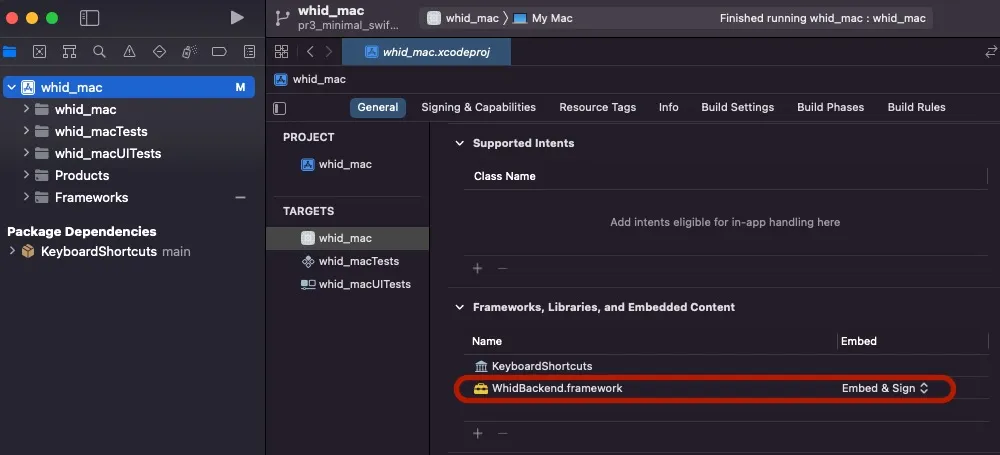This screenshot has width=1000, height=455.
Task: Click the Package Dependencies heading
Action: pos(82,232)
